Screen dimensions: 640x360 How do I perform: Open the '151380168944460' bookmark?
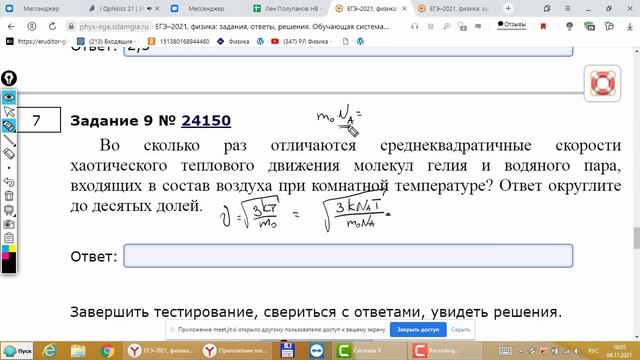pos(179,41)
